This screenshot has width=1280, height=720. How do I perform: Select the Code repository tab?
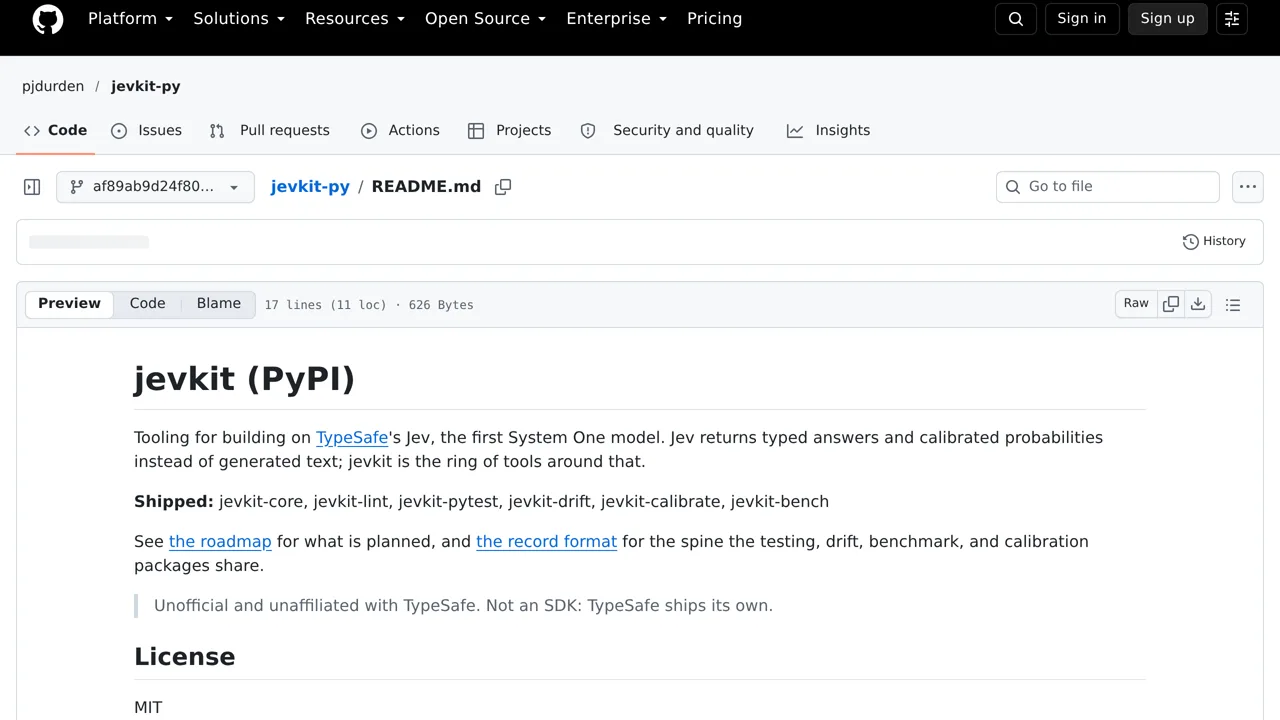(56, 131)
